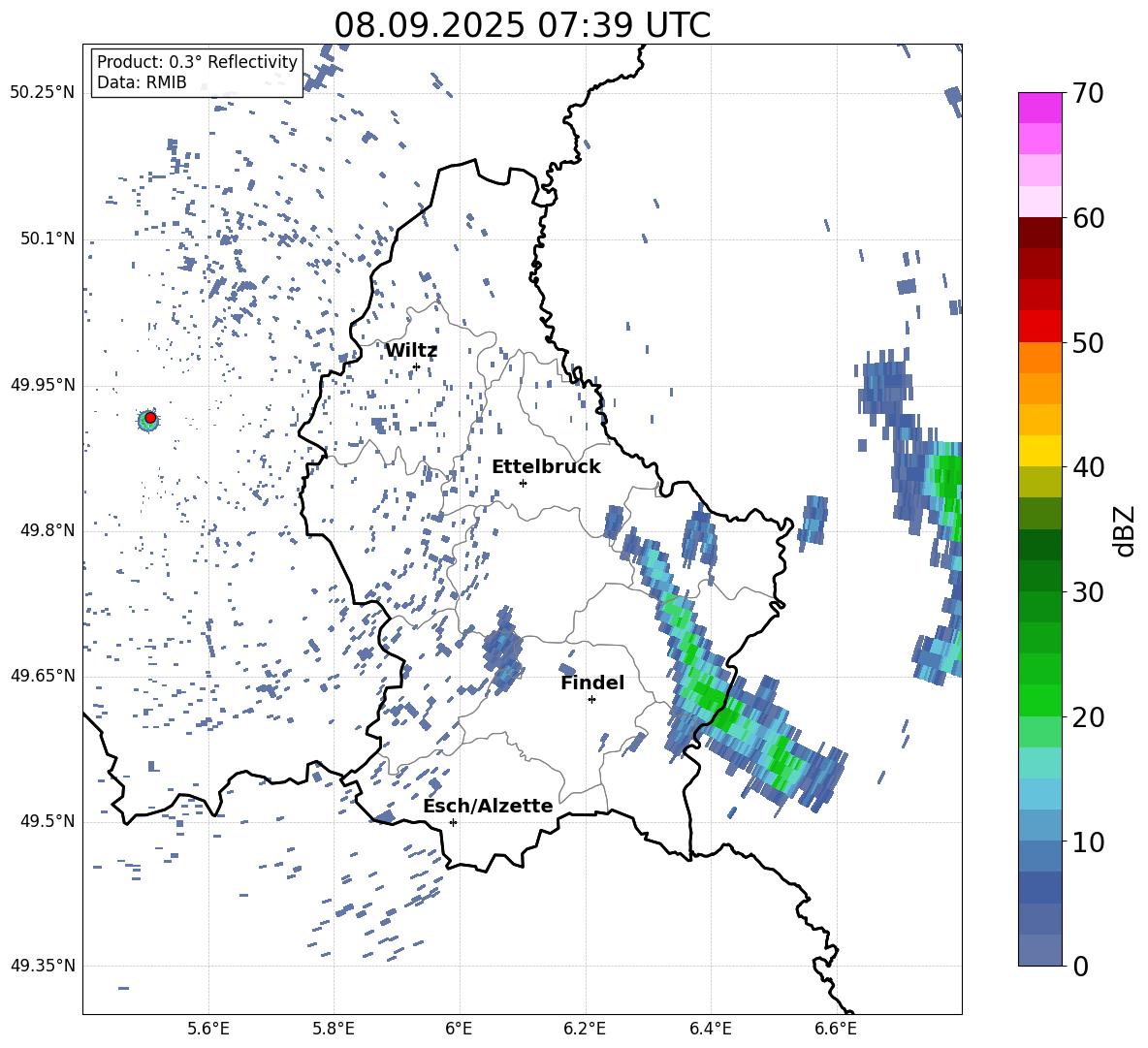Click the latitude label 49.8°N

(48, 530)
